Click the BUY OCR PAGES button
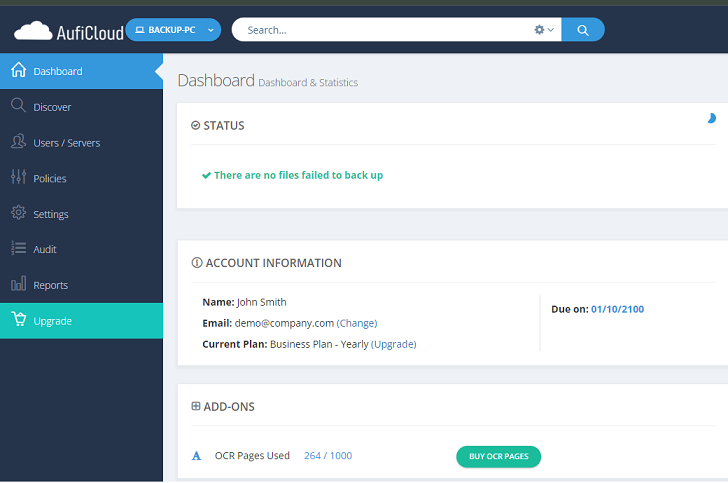 click(x=499, y=457)
